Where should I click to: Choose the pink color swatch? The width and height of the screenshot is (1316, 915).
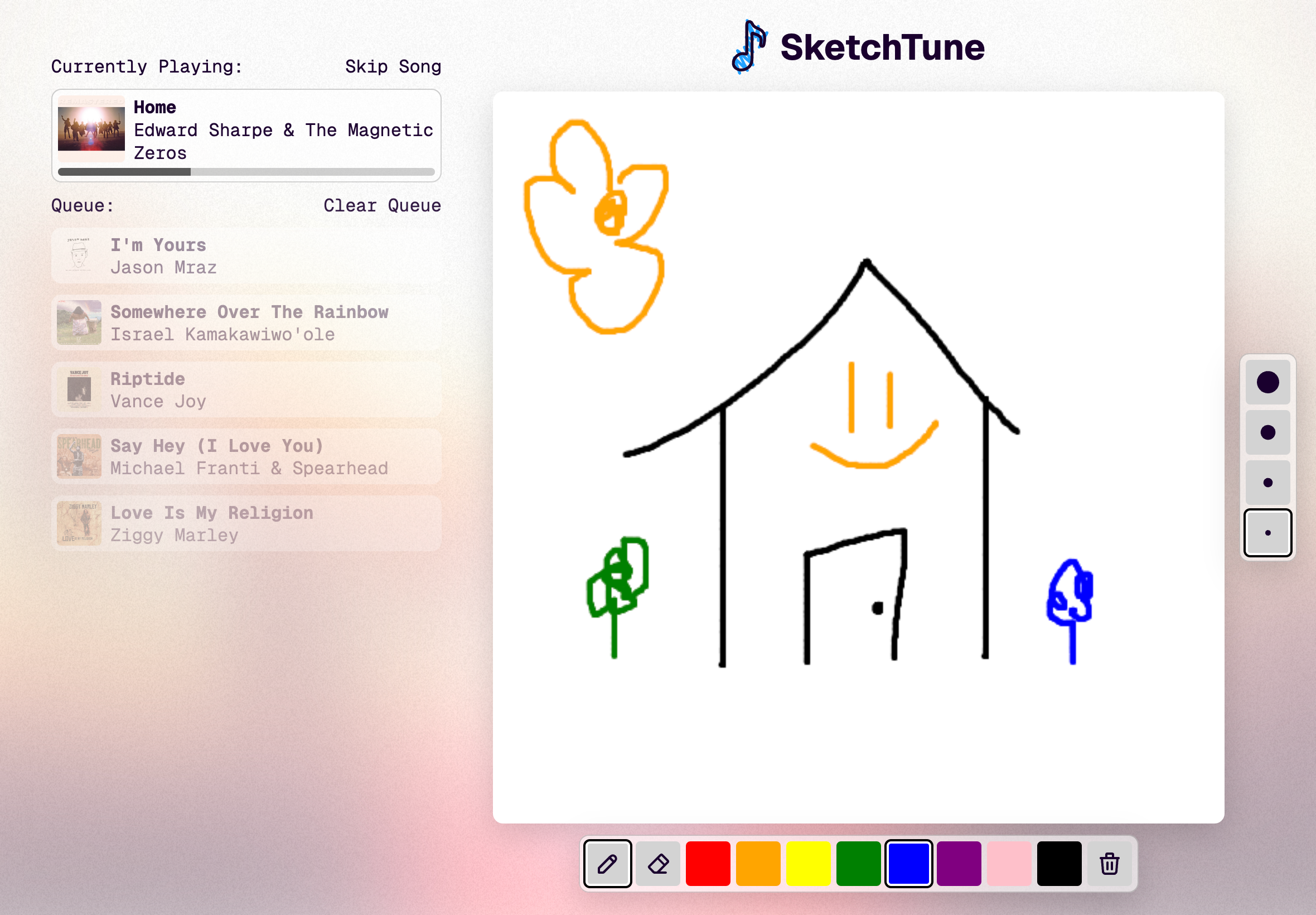coord(1009,864)
